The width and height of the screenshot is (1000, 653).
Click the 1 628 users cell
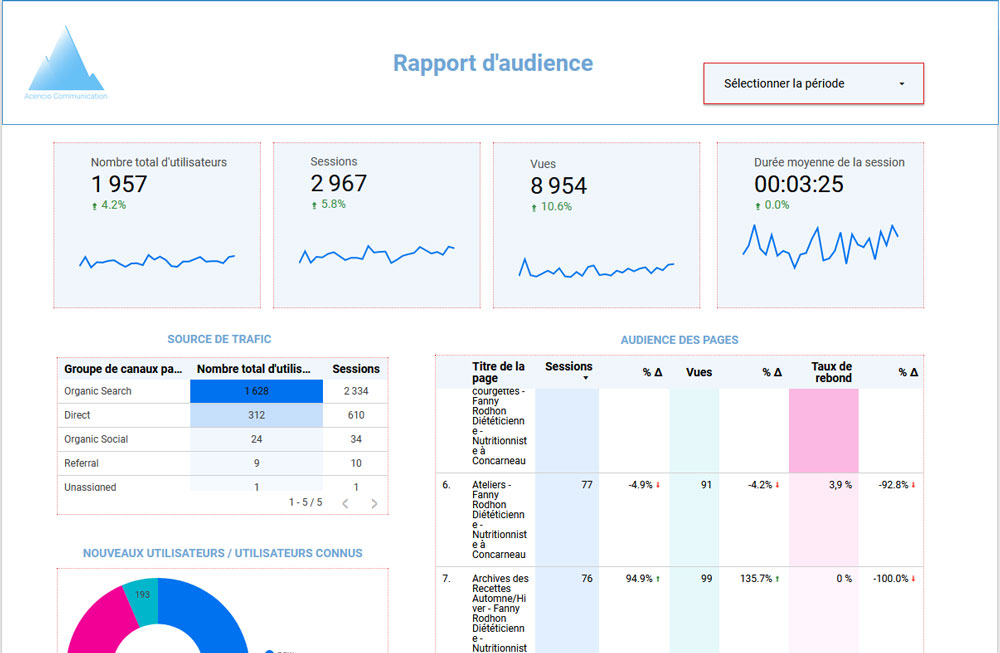(256, 391)
